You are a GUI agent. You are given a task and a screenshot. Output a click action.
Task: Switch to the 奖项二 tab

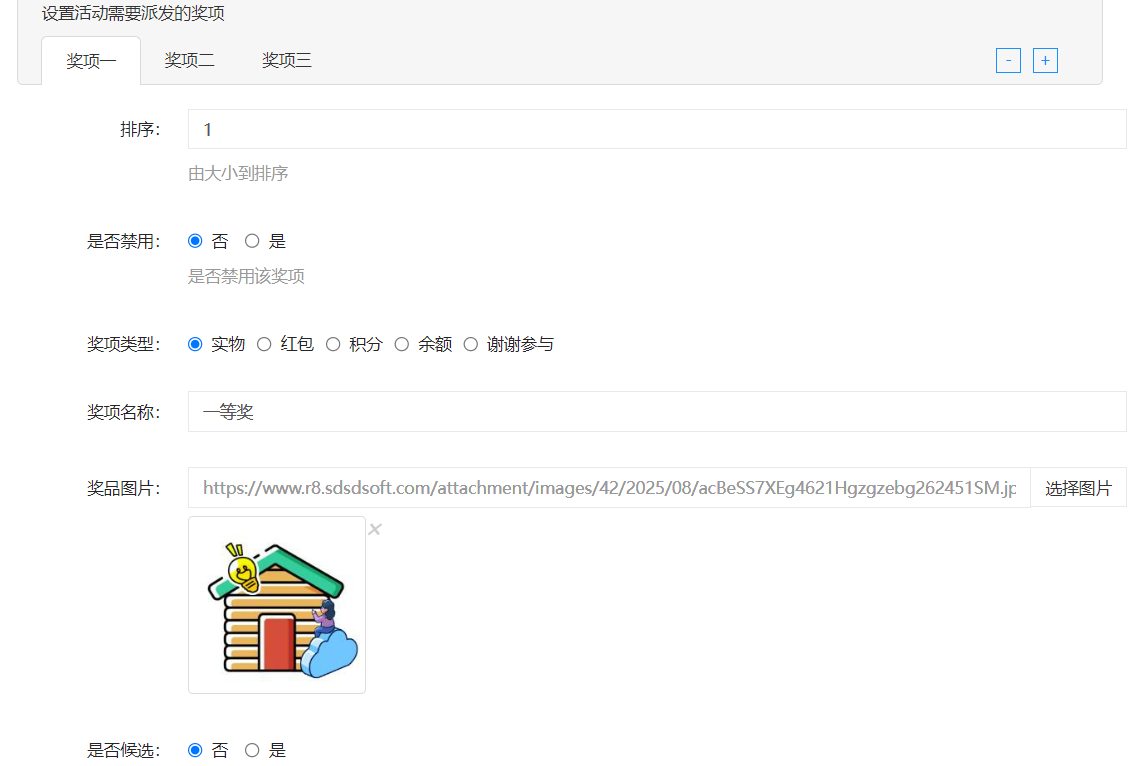coord(189,60)
